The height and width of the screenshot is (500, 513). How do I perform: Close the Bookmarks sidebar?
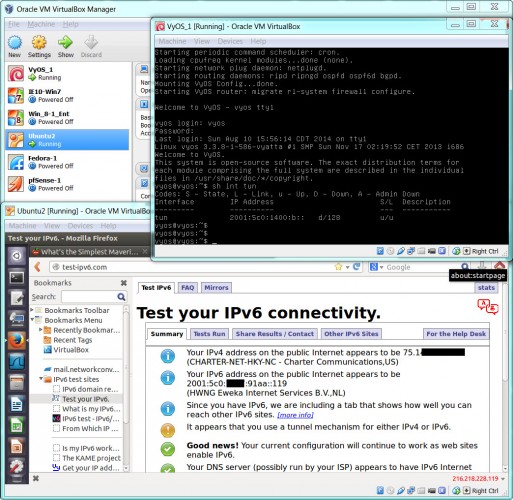124,283
